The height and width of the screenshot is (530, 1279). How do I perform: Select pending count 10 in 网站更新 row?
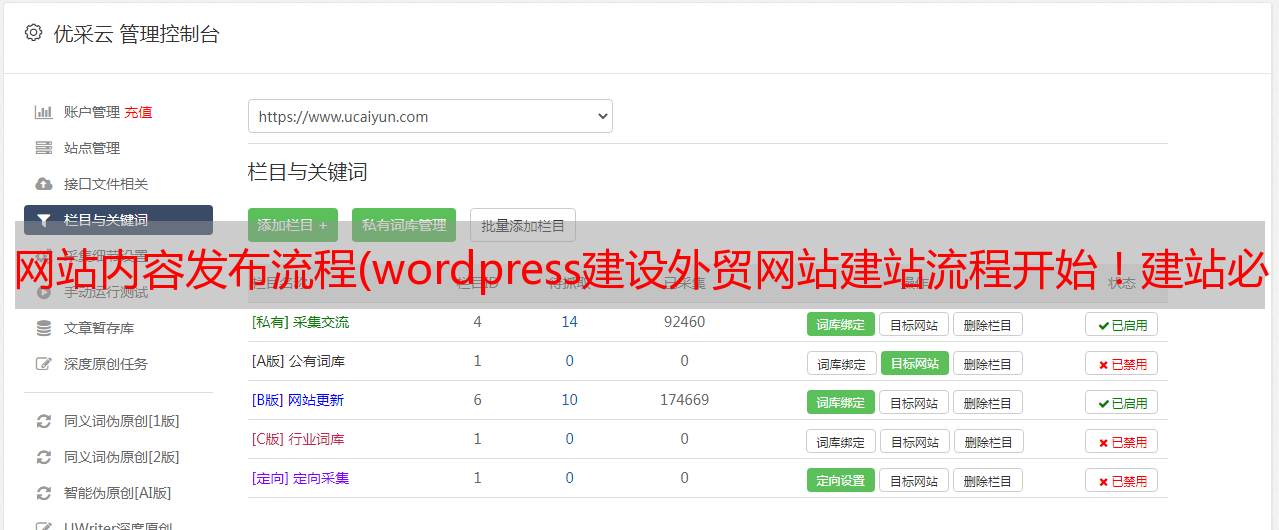pyautogui.click(x=570, y=400)
